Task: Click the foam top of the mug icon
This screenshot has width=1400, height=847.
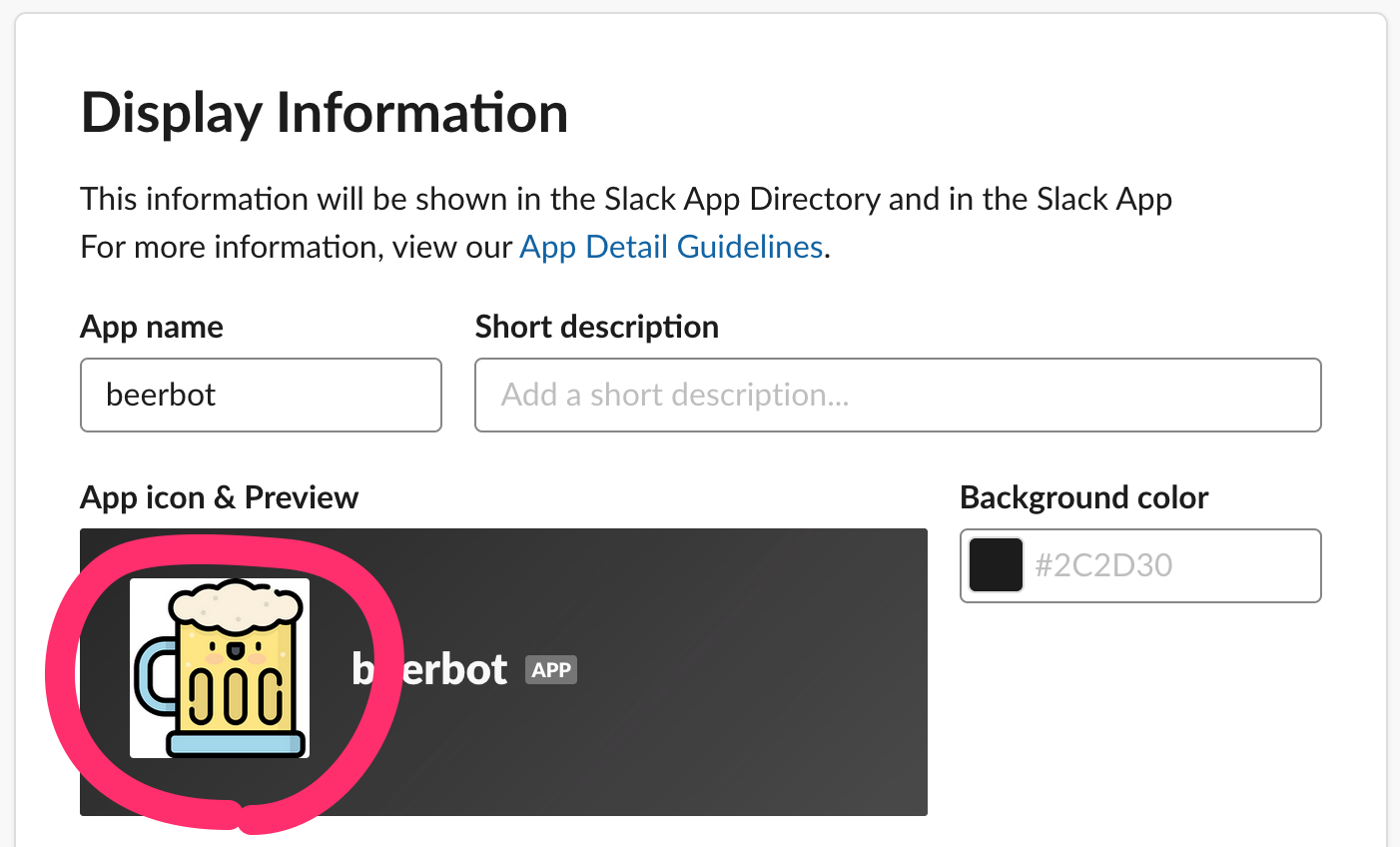Action: (x=235, y=604)
